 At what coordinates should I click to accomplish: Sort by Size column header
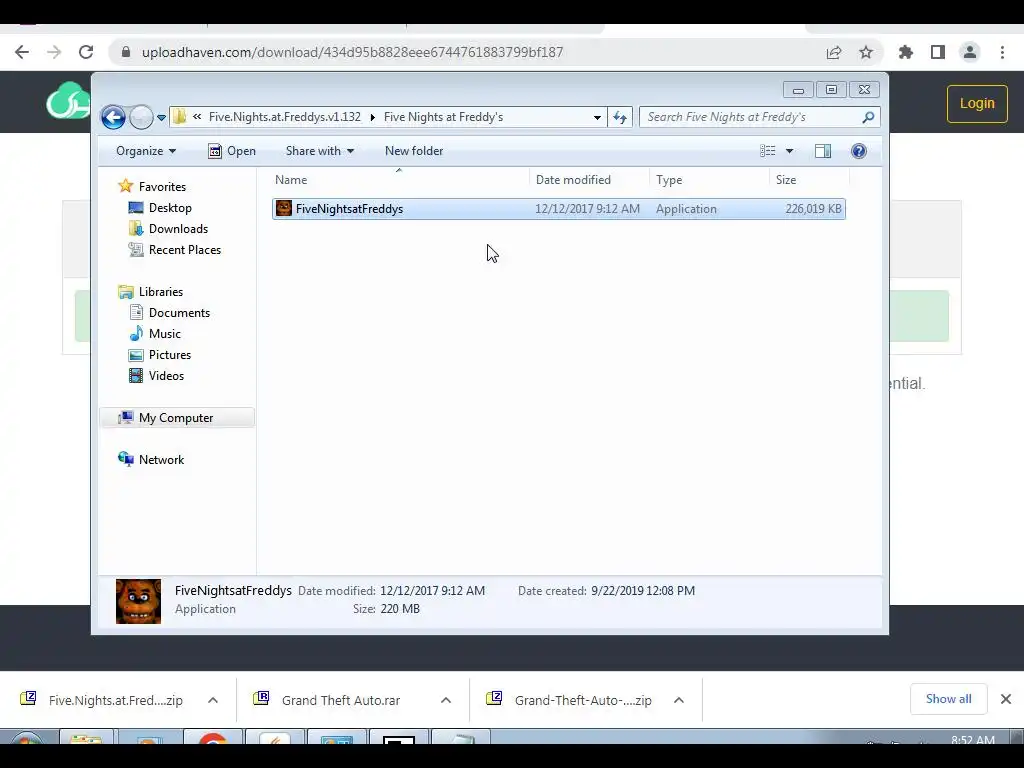click(810, 180)
